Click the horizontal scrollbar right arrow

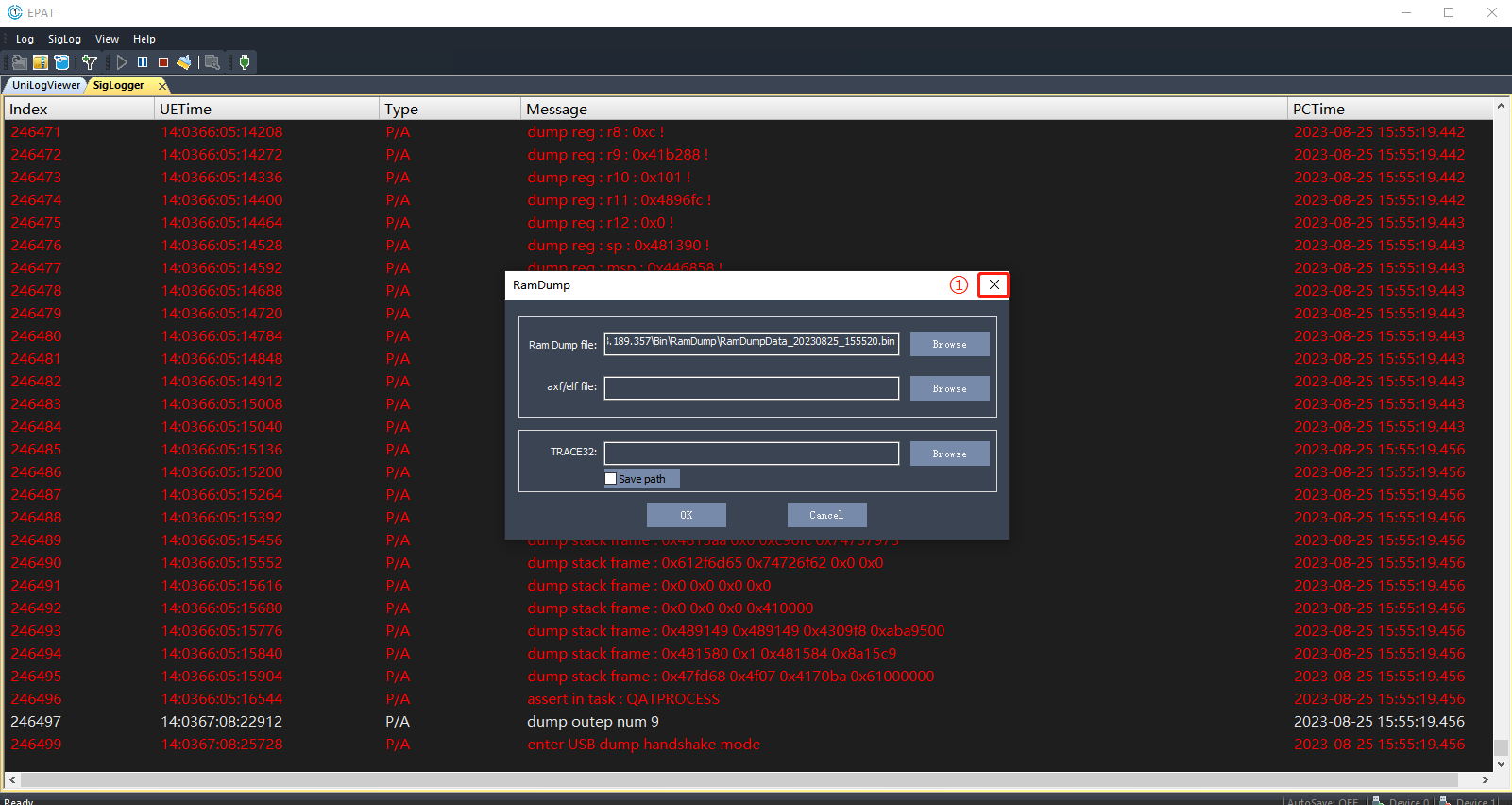[1486, 780]
